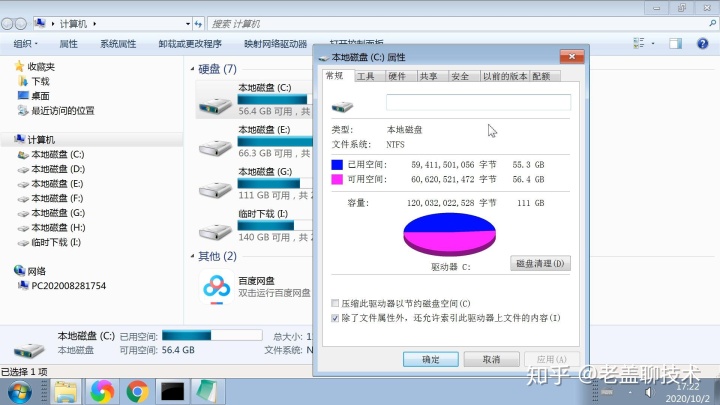Select 本地磁盘 (F:) in navigation tree
Screen dimensions: 720x405
point(57,198)
